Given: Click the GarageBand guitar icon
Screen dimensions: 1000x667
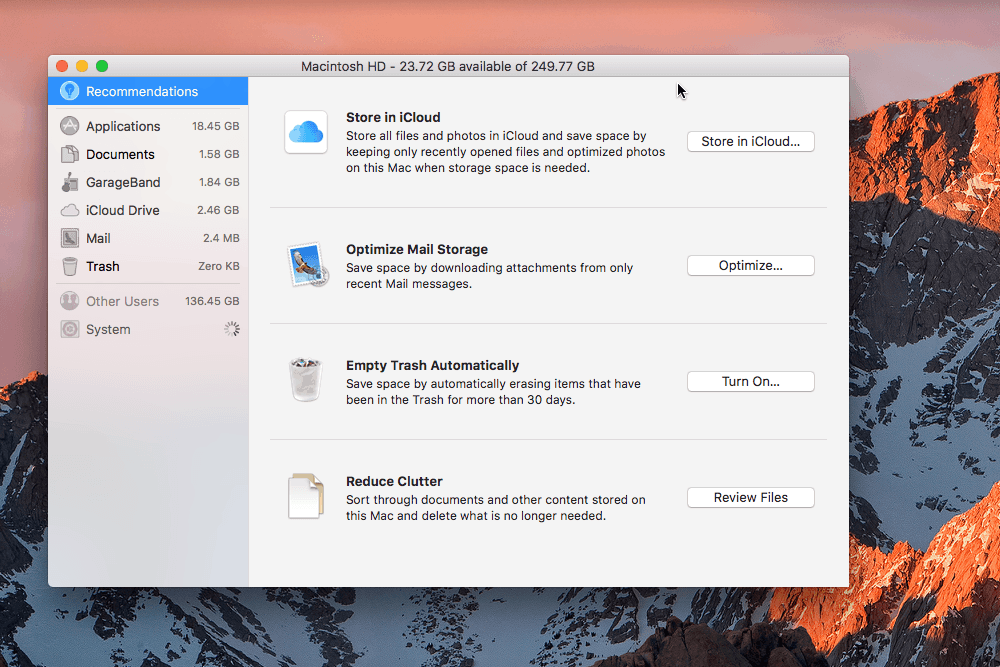Looking at the screenshot, I should tap(69, 182).
